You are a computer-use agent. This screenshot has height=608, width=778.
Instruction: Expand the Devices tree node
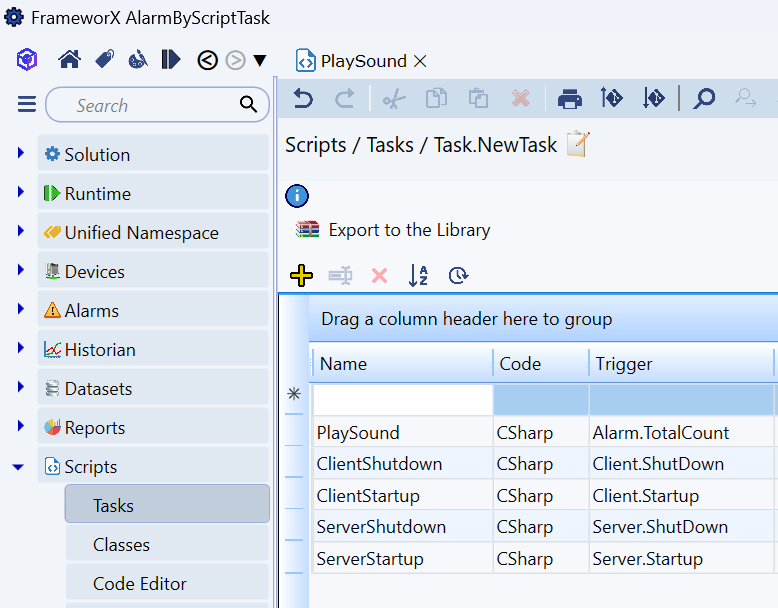pyautogui.click(x=21, y=271)
